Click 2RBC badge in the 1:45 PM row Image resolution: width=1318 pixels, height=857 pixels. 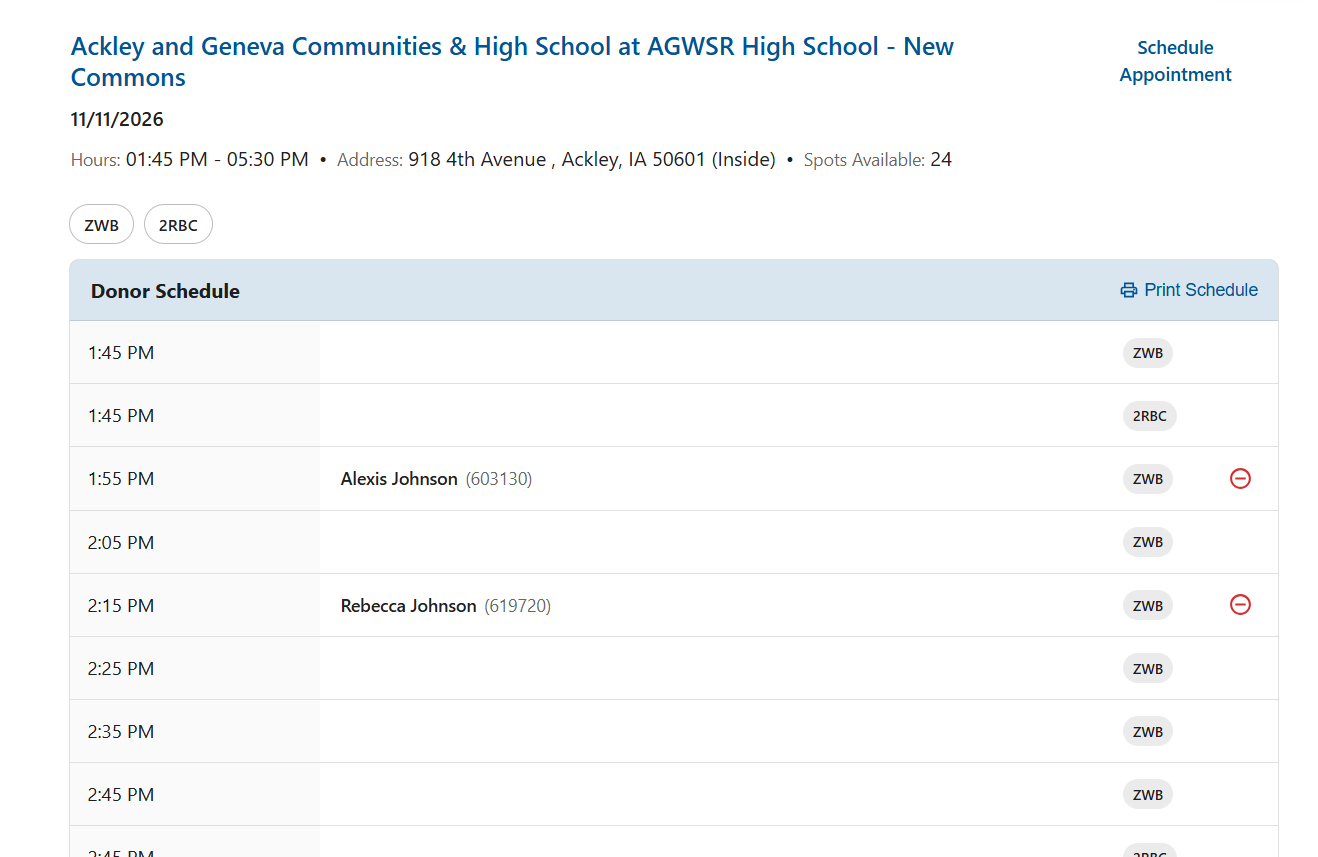point(1149,416)
